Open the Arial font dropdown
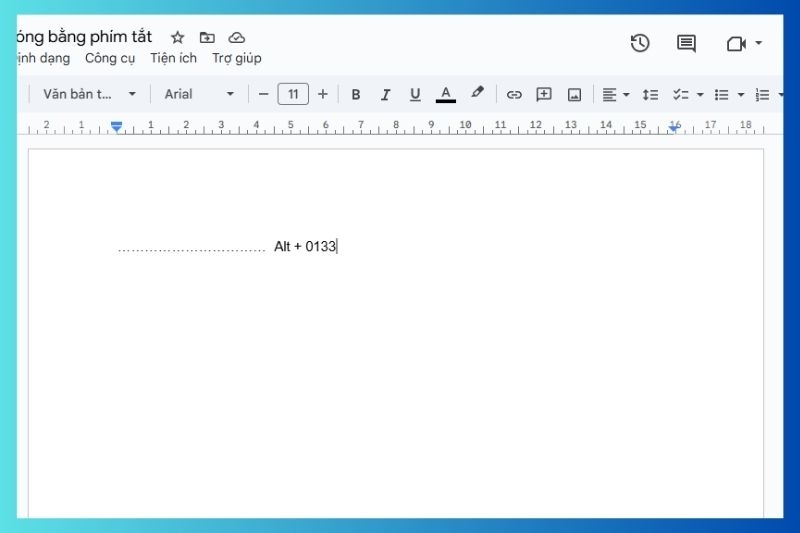The height and width of the screenshot is (533, 800). (199, 94)
